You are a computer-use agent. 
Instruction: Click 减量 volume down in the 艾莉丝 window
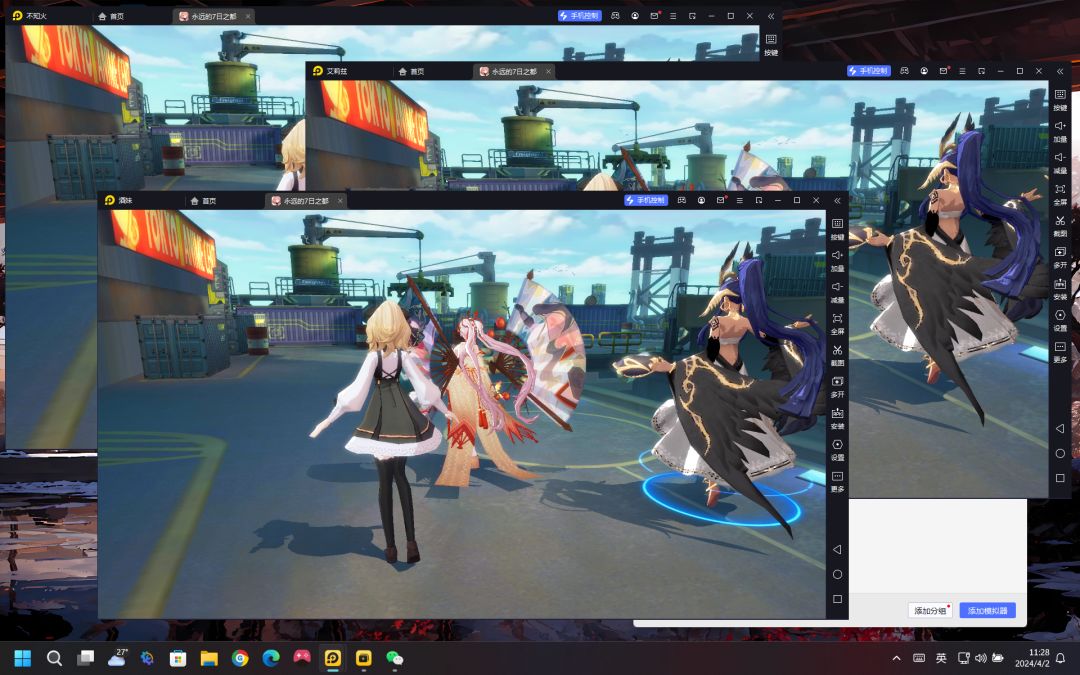(1060, 163)
